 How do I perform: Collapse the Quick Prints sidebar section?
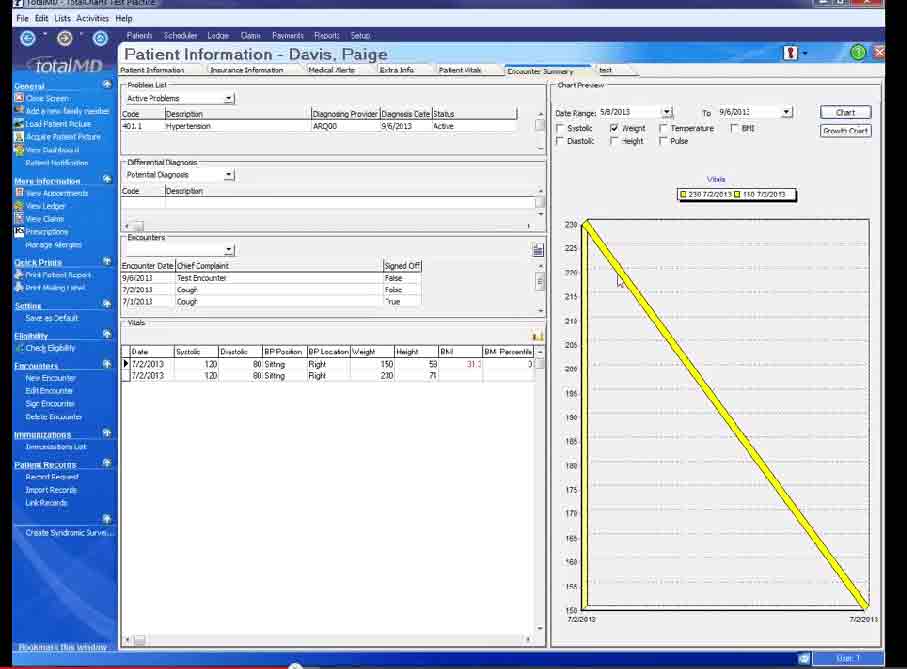(107, 261)
